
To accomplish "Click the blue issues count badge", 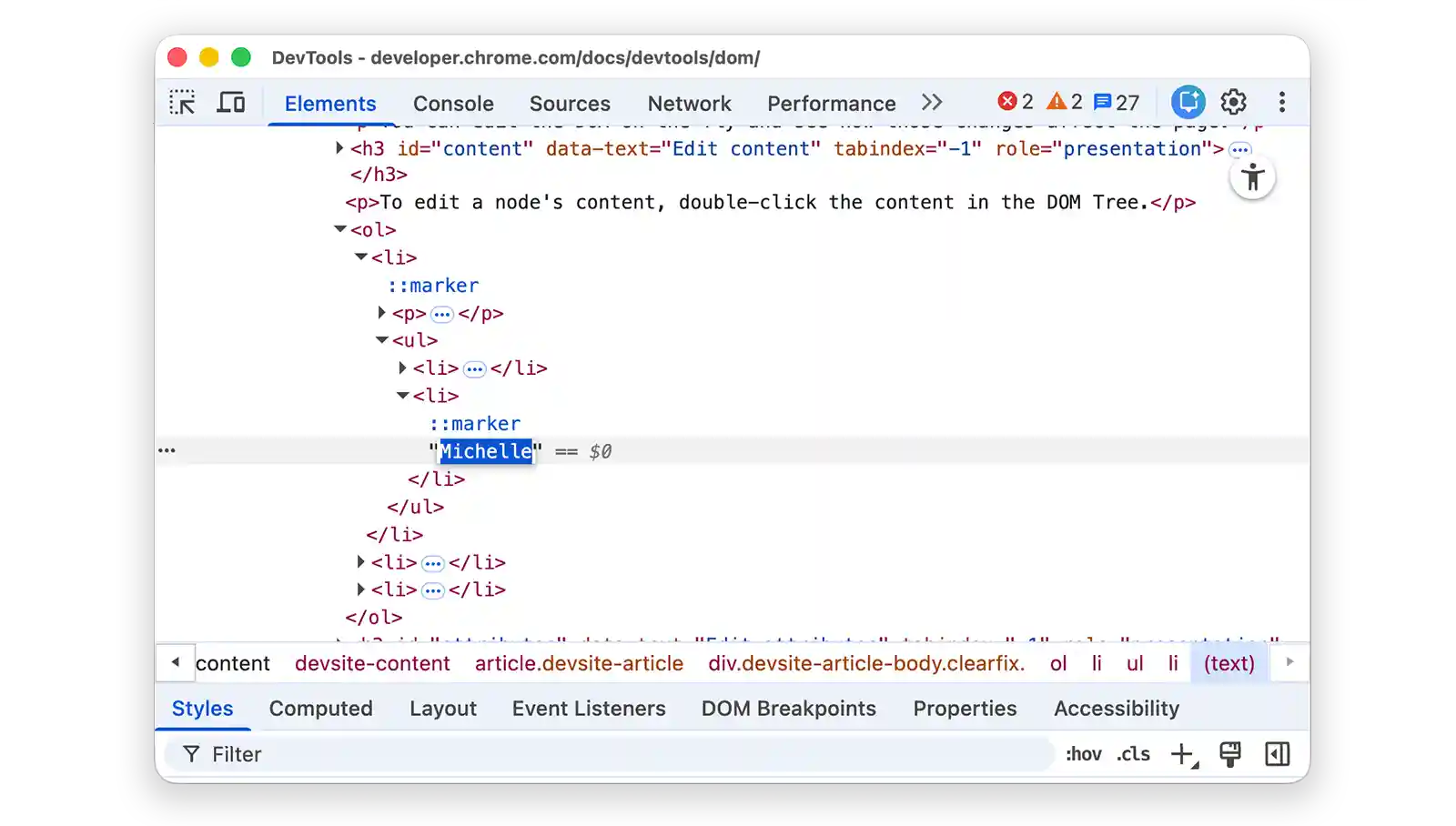I will point(1117,103).
